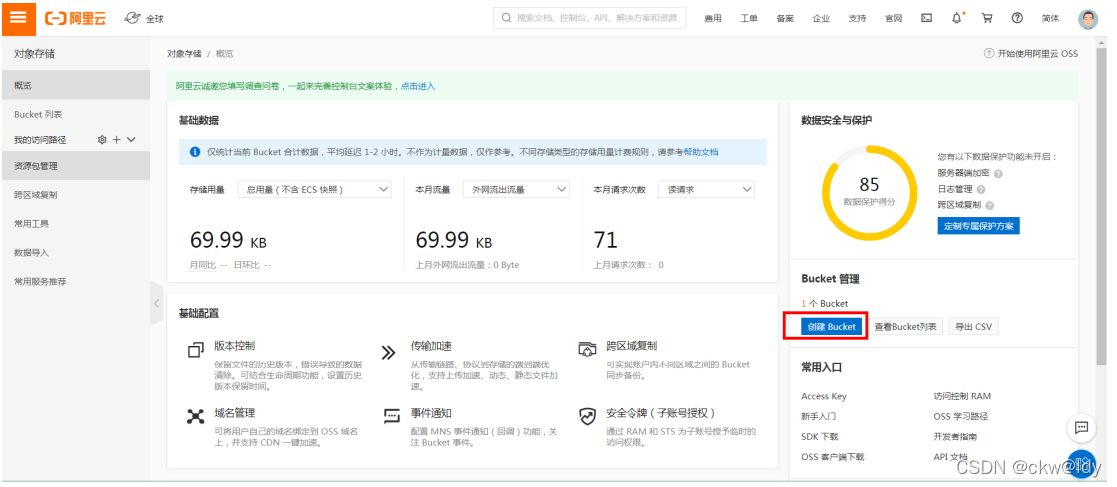This screenshot has width=1117, height=487.
Task: Expand the 我的访问路径 chevron
Action: tap(131, 140)
